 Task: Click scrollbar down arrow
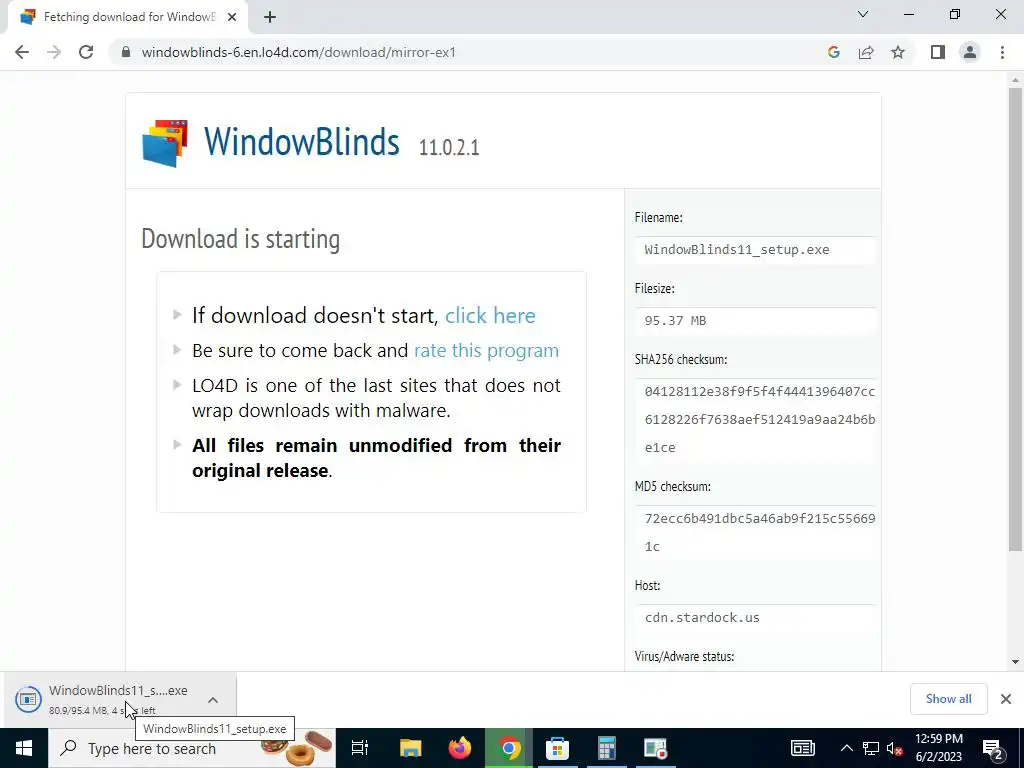point(1015,662)
